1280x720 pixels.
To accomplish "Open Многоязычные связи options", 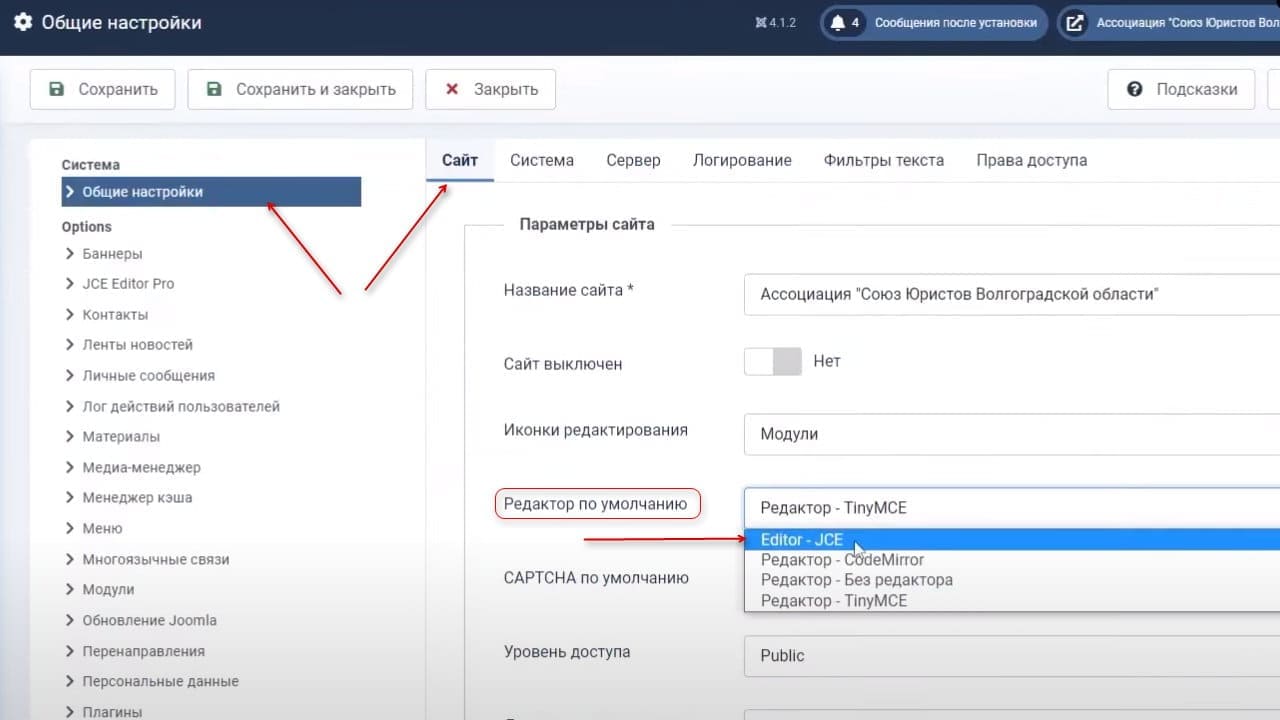I will click(155, 560).
